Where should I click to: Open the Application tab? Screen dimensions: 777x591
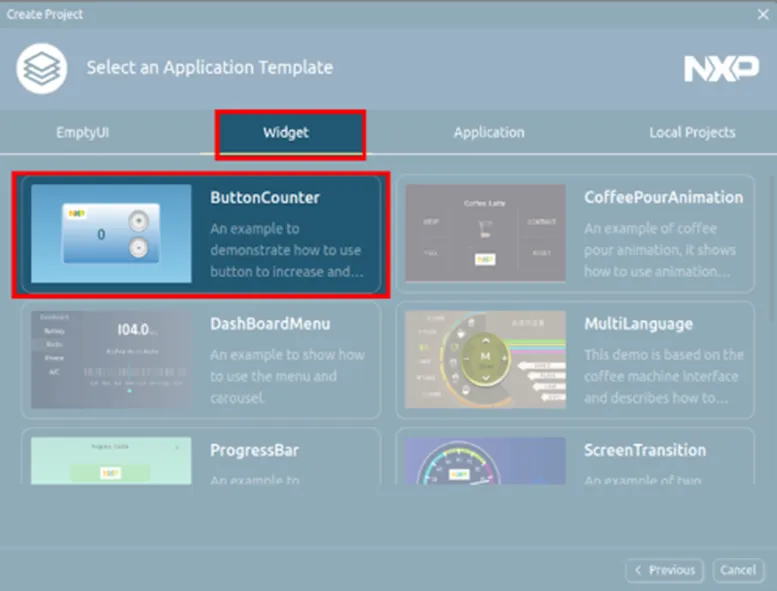click(488, 132)
